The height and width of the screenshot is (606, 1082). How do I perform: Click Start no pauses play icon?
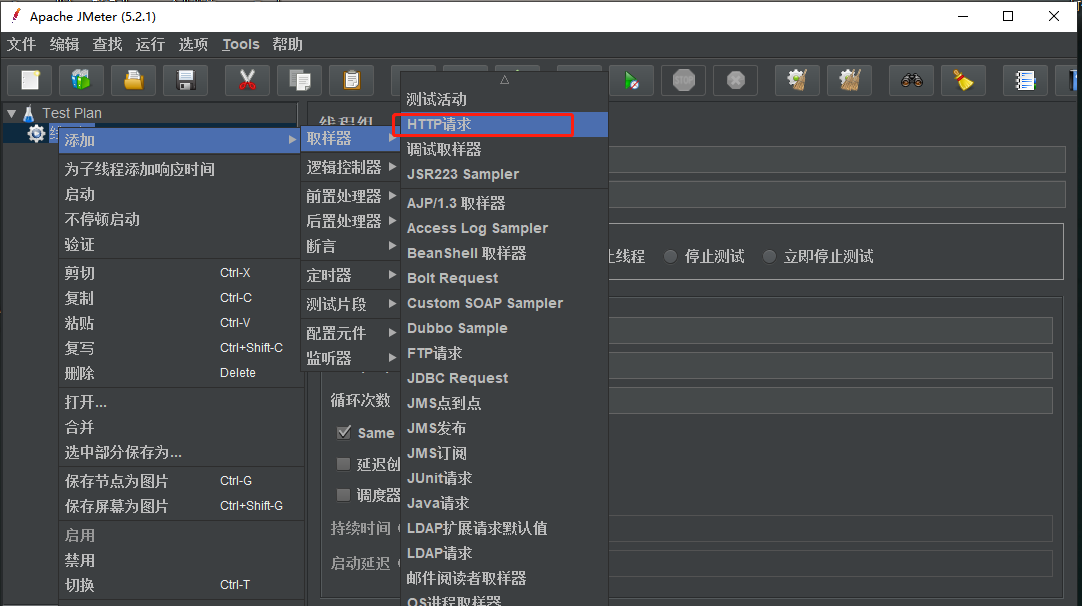coord(631,80)
